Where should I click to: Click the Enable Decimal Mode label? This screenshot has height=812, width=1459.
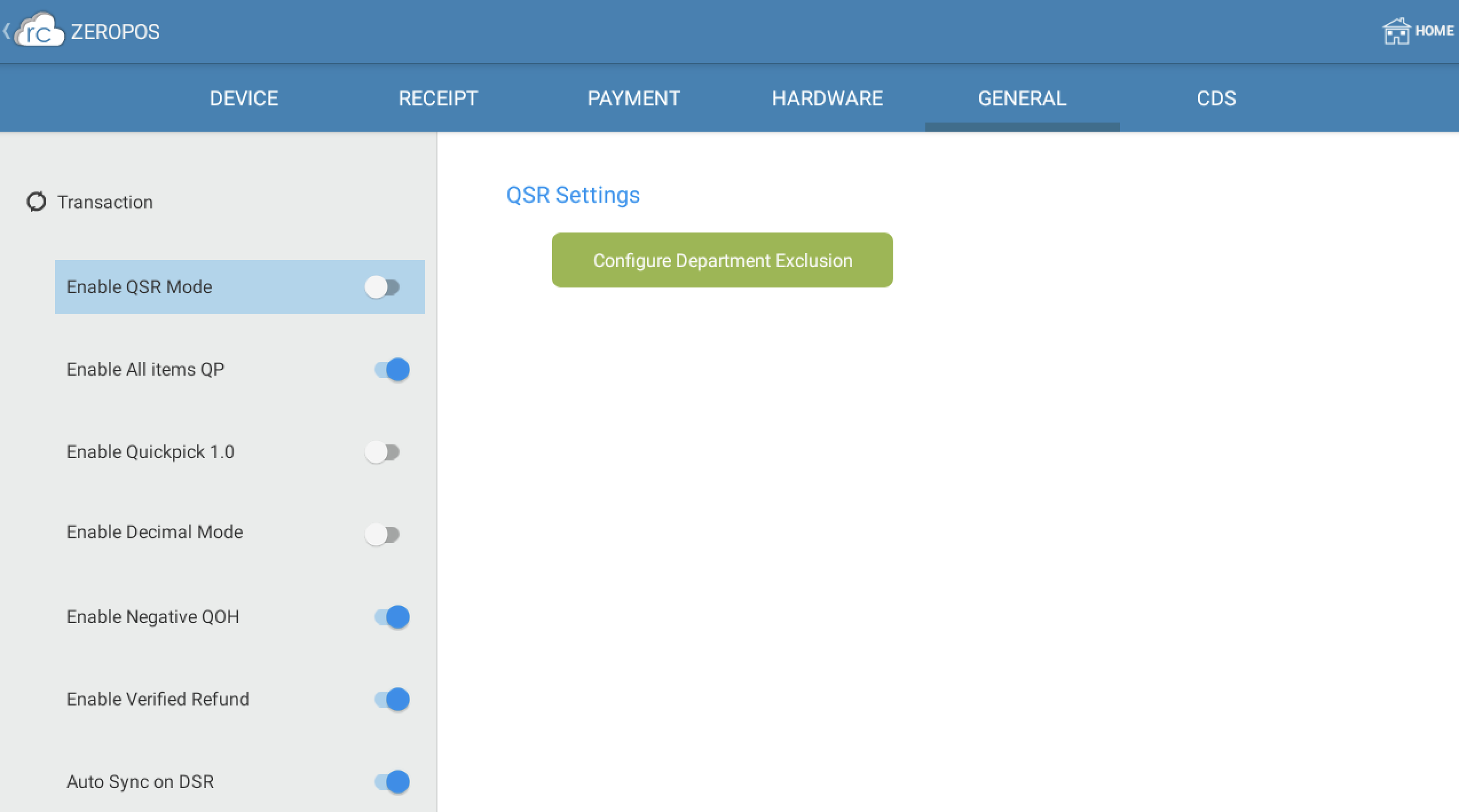155,532
